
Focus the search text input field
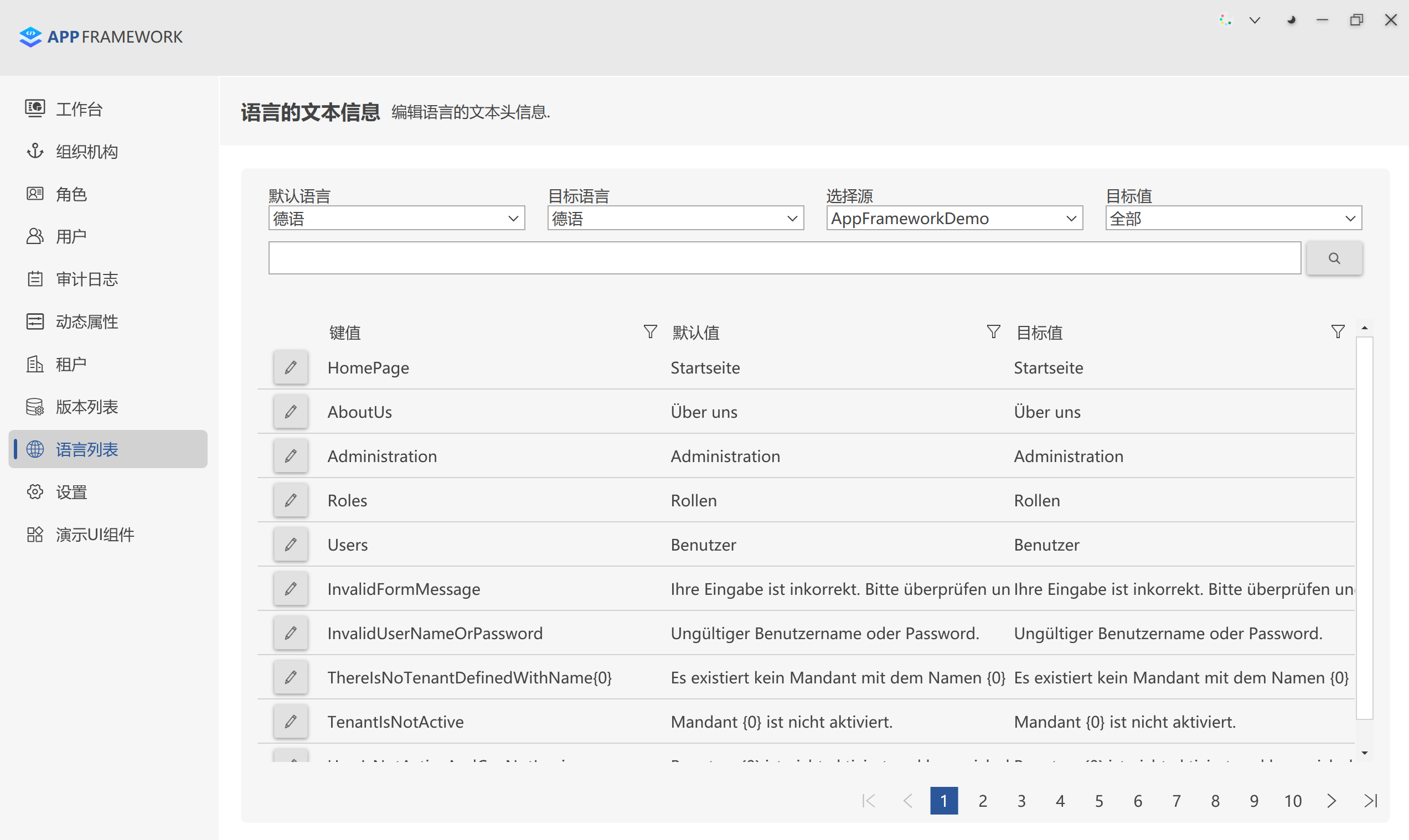coord(785,258)
